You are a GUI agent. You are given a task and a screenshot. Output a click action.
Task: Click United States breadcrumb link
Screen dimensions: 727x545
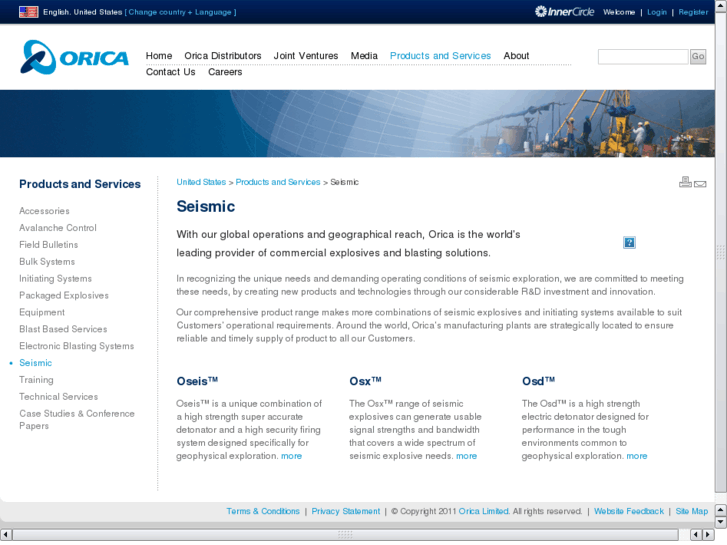[x=201, y=182]
